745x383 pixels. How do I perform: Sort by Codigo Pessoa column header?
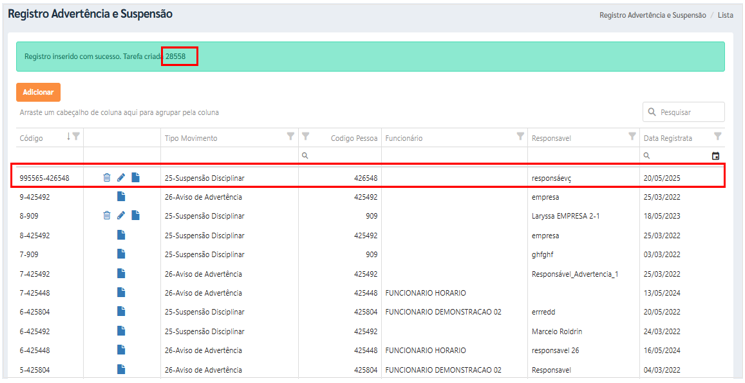354,138
